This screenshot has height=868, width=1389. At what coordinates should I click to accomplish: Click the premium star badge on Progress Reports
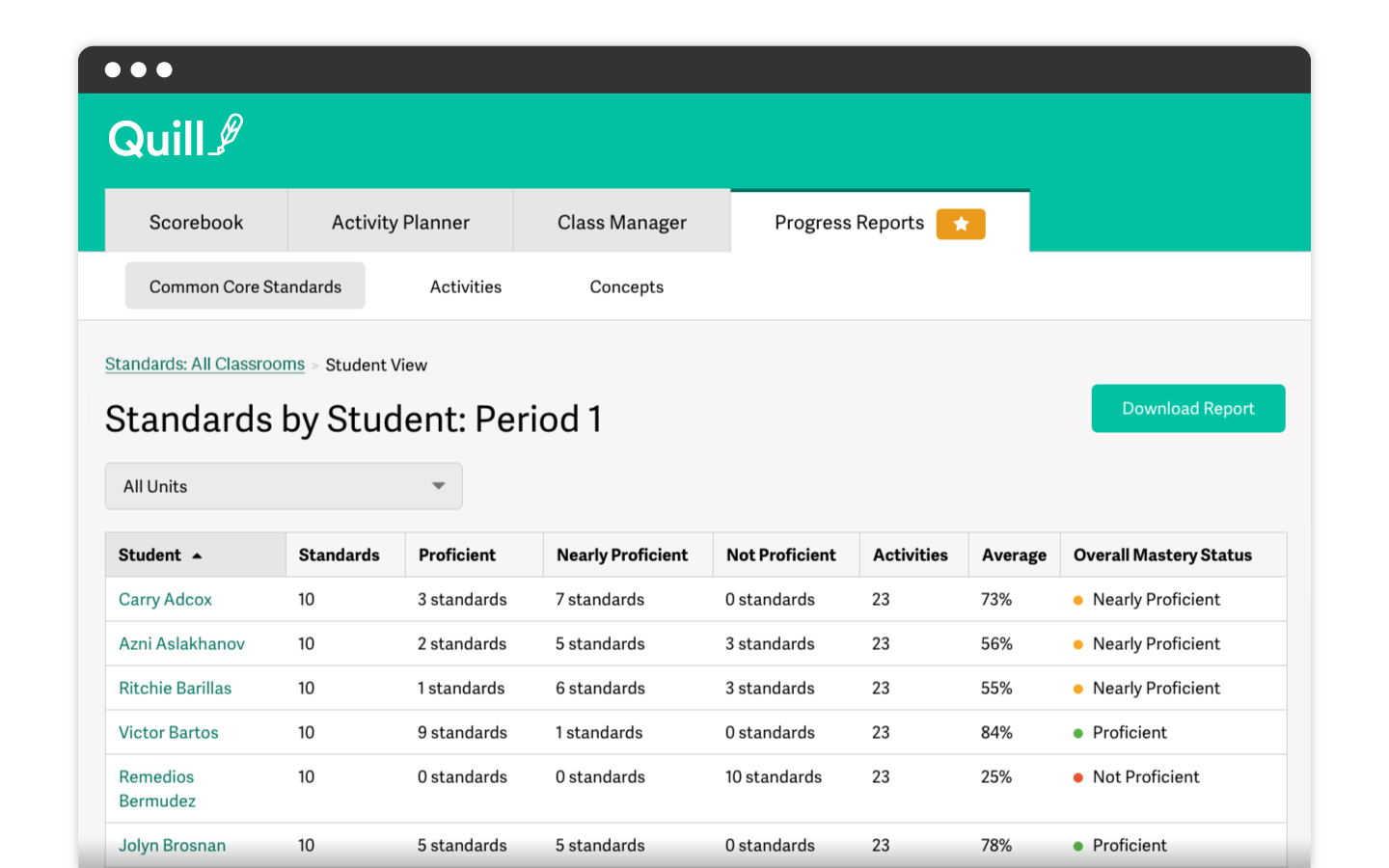[961, 224]
